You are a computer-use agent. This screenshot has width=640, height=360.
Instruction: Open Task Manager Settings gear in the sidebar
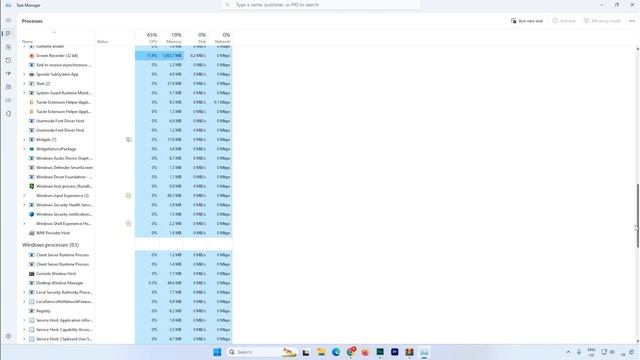tap(8, 336)
